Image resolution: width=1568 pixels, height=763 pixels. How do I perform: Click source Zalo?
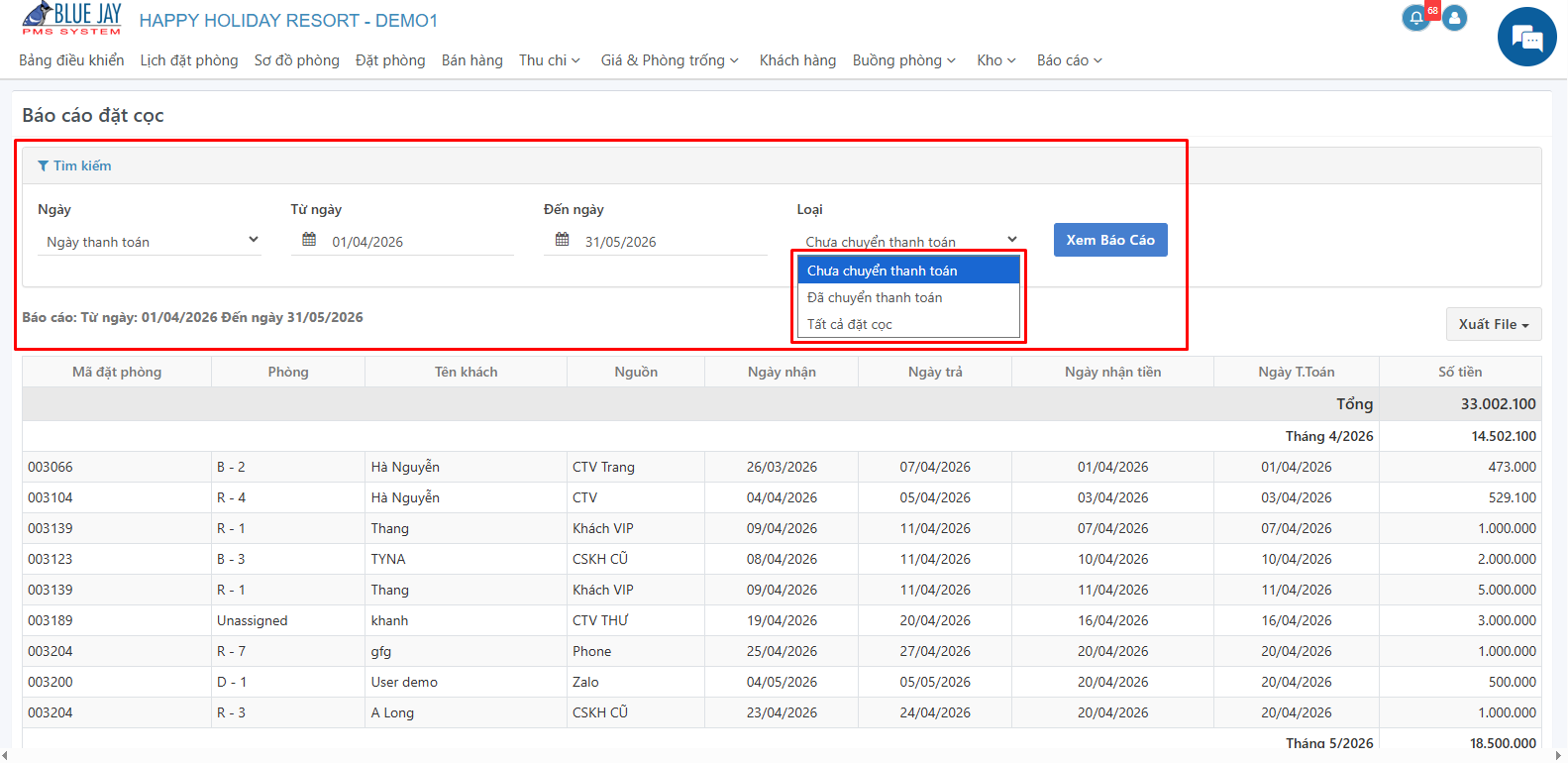[x=585, y=682]
